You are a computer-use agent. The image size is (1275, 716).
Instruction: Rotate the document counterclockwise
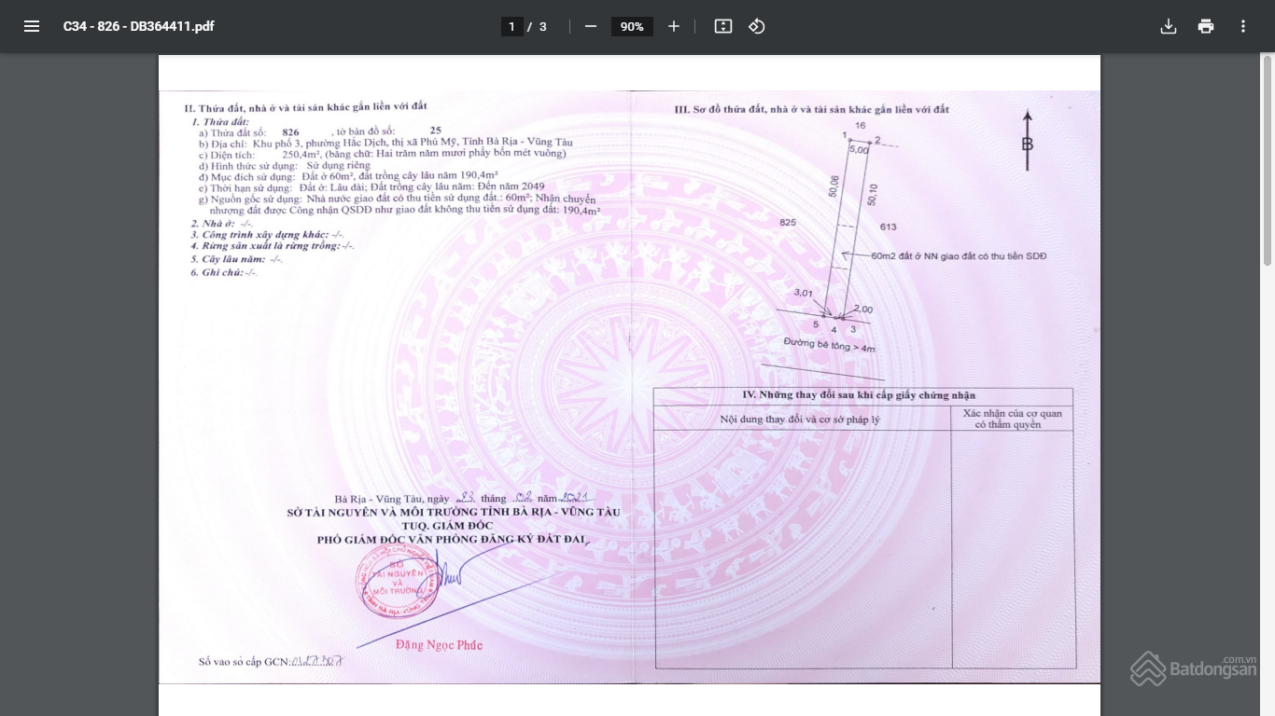757,26
